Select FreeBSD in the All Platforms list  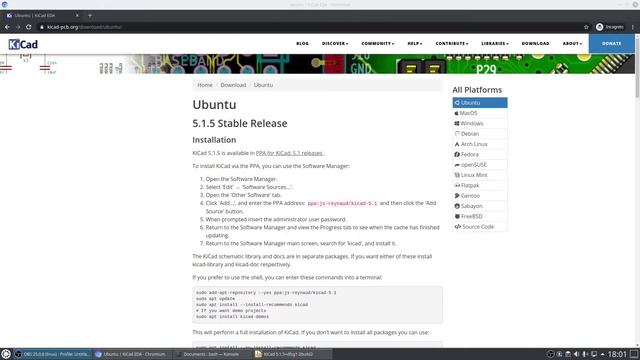point(480,216)
